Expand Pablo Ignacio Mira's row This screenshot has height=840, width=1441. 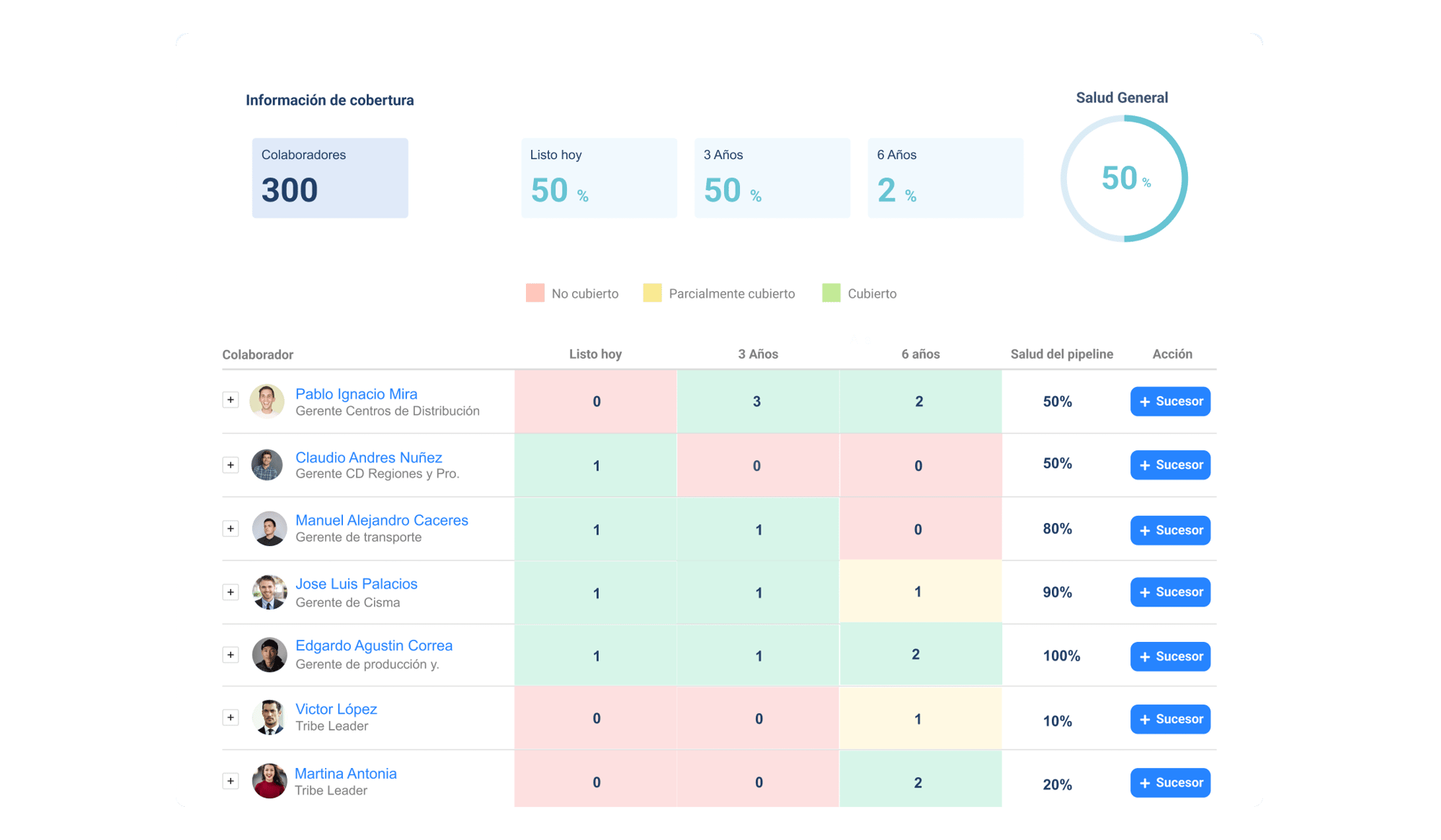click(x=231, y=400)
